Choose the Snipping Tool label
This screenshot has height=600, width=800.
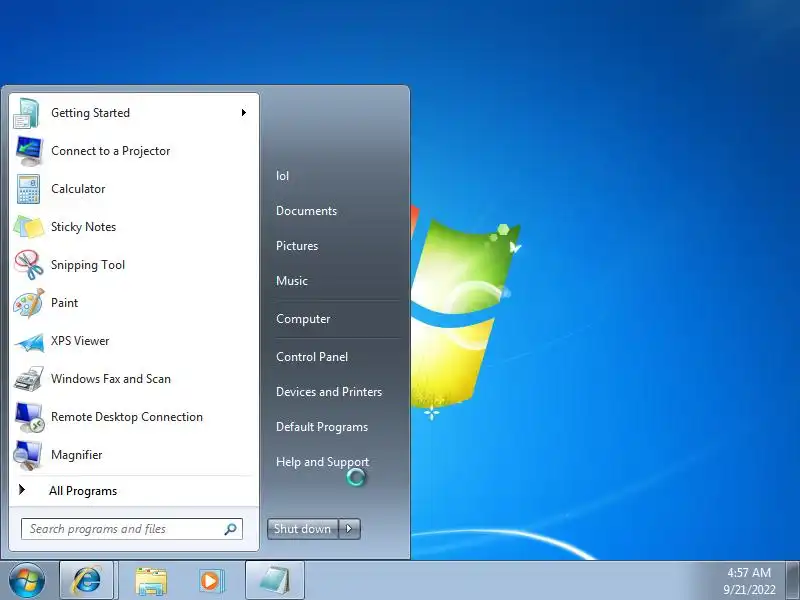click(x=88, y=265)
